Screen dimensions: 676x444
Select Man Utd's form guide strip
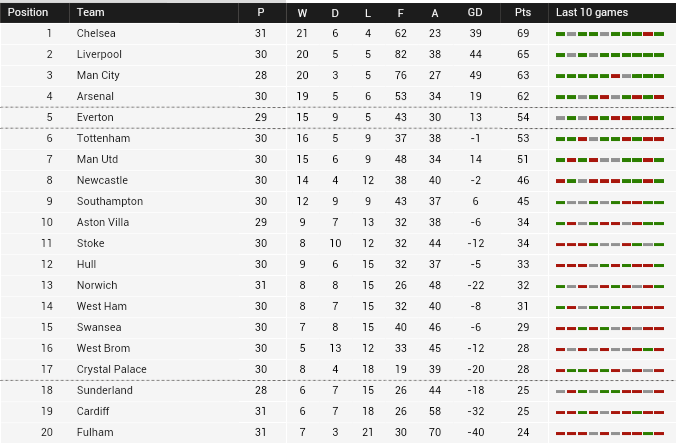[610, 160]
